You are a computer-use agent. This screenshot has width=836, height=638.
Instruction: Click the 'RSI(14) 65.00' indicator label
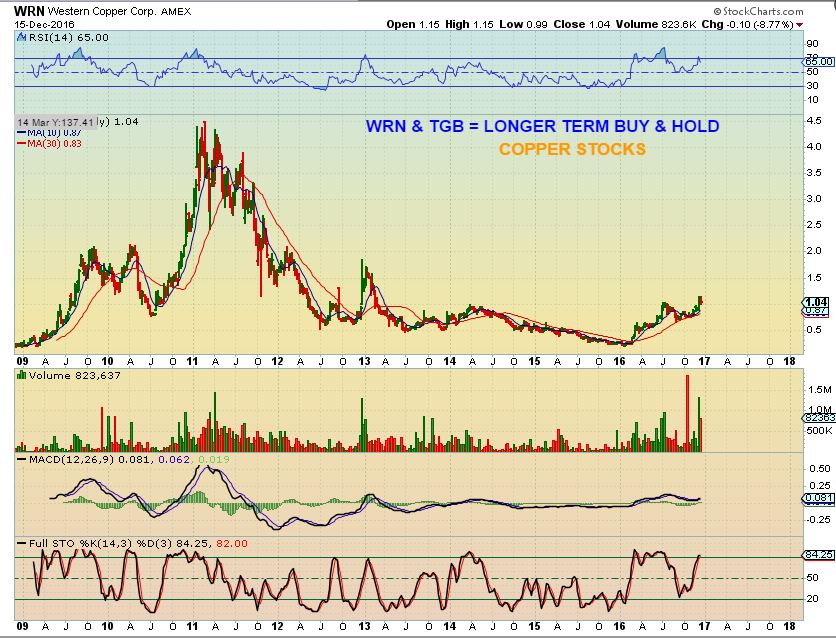69,37
